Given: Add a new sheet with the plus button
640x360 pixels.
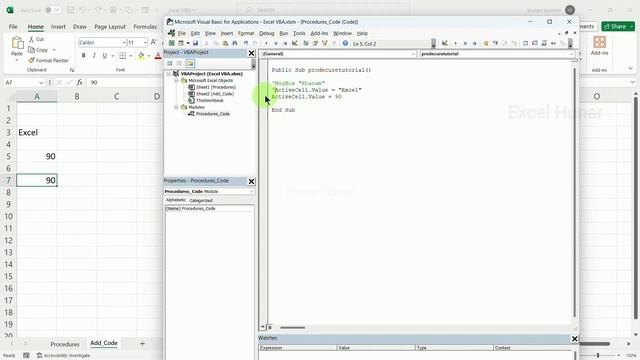Looking at the screenshot, I should pos(142,344).
